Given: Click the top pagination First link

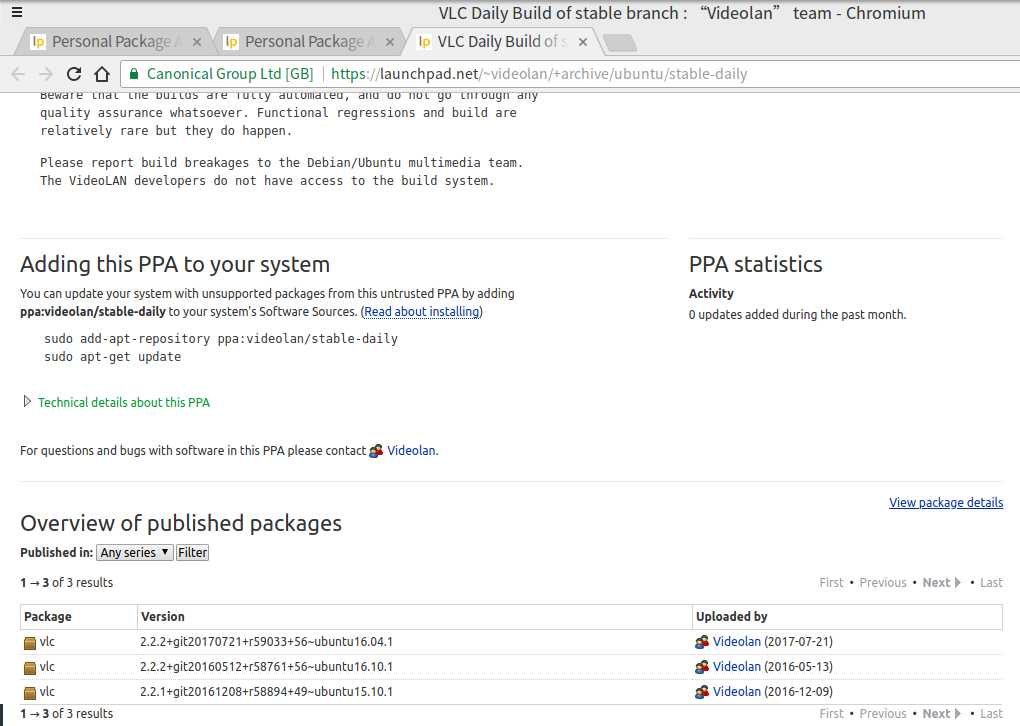Looking at the screenshot, I should (x=831, y=583).
